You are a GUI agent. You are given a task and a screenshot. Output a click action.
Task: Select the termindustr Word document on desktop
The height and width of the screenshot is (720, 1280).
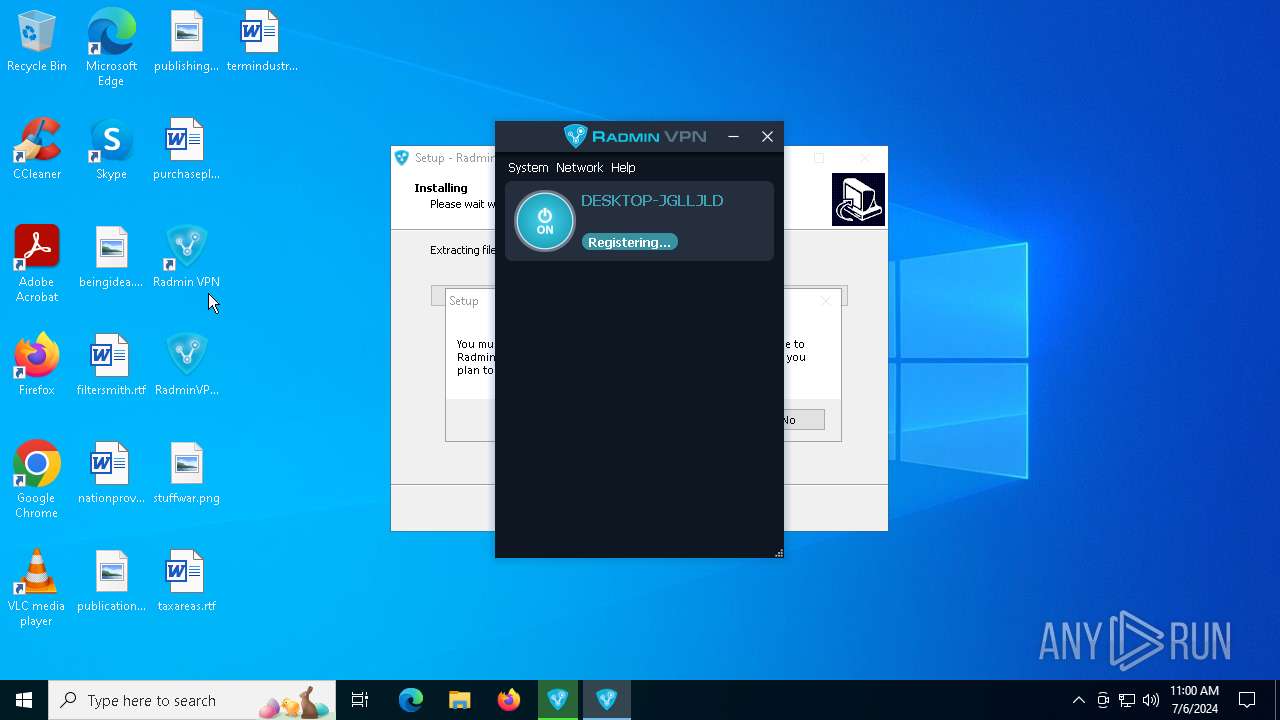pos(261,42)
